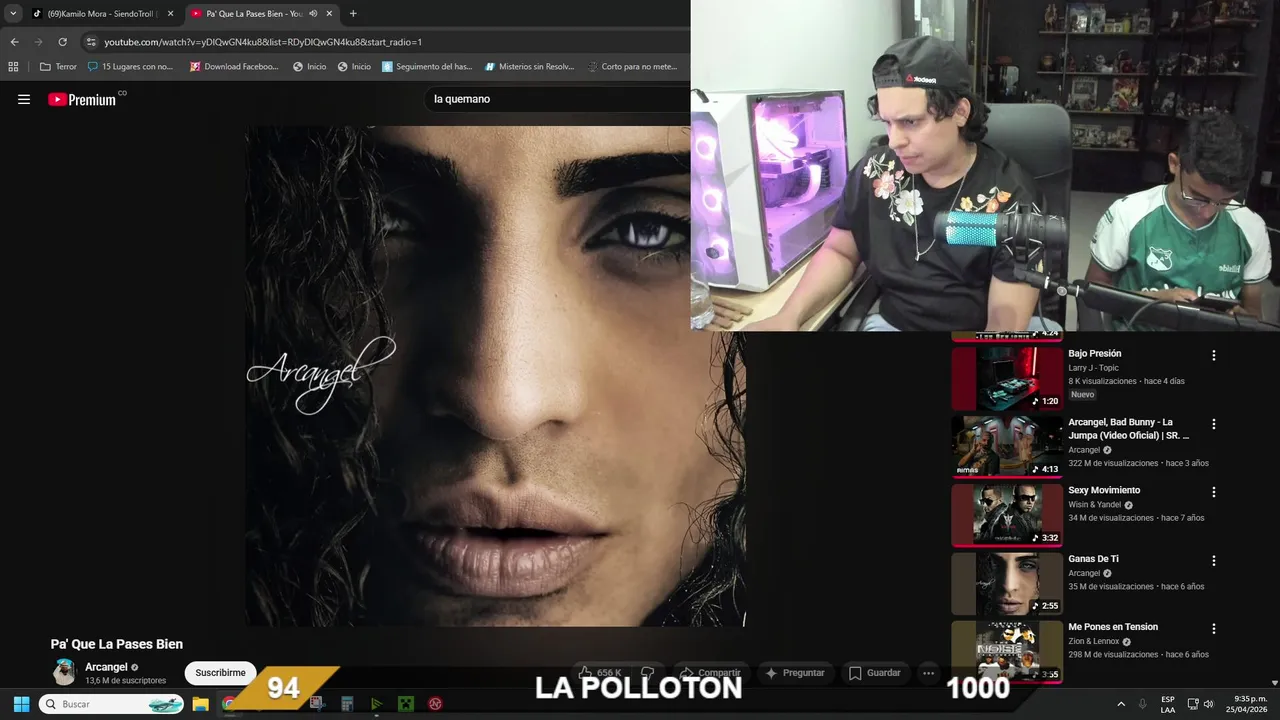View site information icon in address bar
This screenshot has height=720, width=1280.
tap(91, 42)
